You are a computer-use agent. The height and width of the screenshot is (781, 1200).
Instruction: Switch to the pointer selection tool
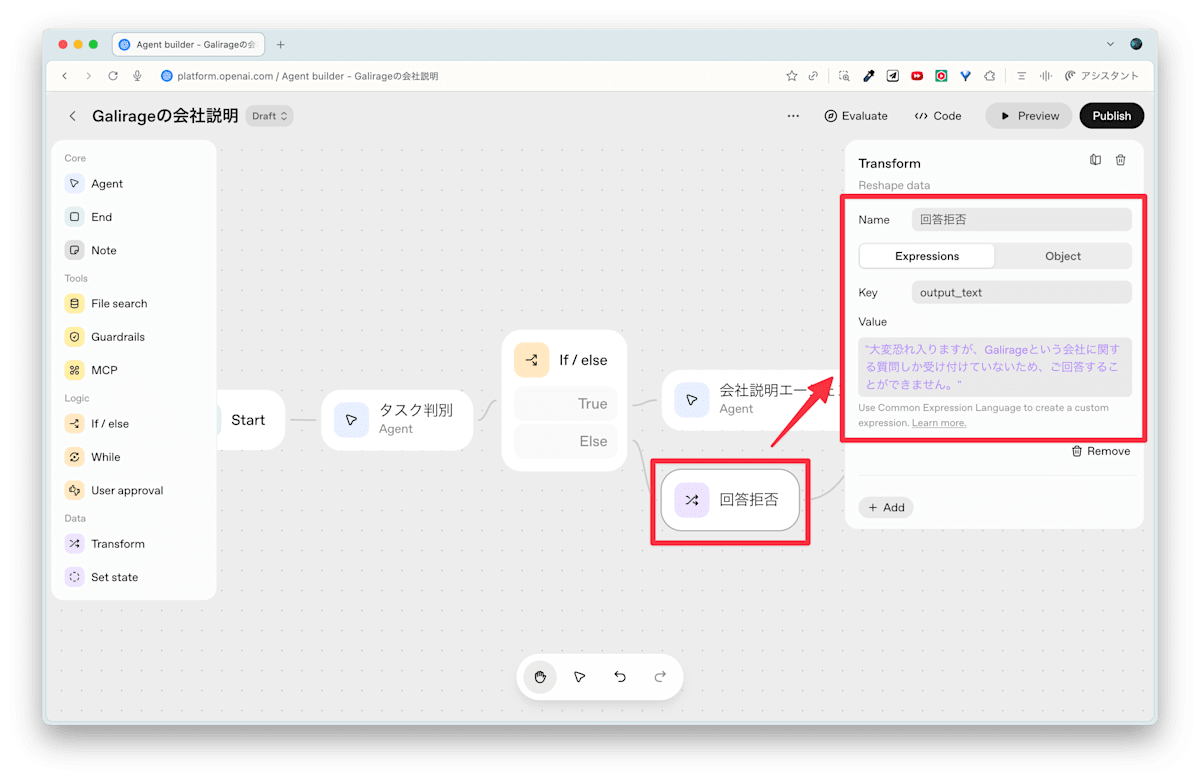(x=580, y=677)
